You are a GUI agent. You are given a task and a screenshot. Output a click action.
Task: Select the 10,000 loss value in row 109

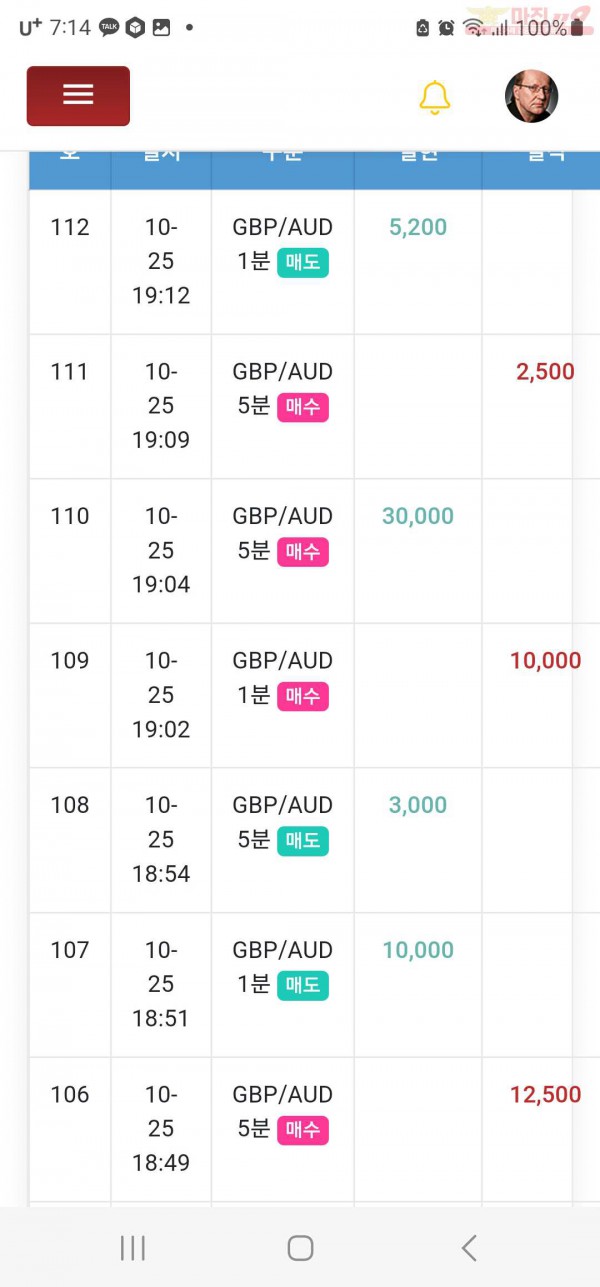pos(545,661)
